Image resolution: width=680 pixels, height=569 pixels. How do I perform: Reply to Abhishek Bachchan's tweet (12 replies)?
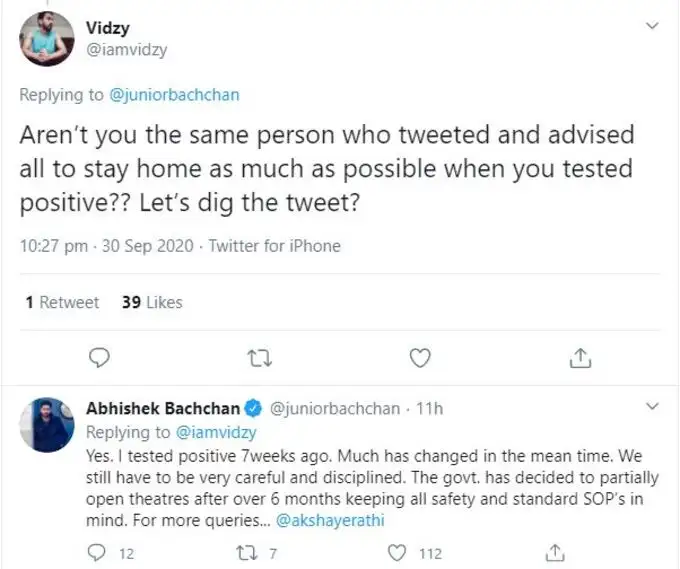point(98,553)
